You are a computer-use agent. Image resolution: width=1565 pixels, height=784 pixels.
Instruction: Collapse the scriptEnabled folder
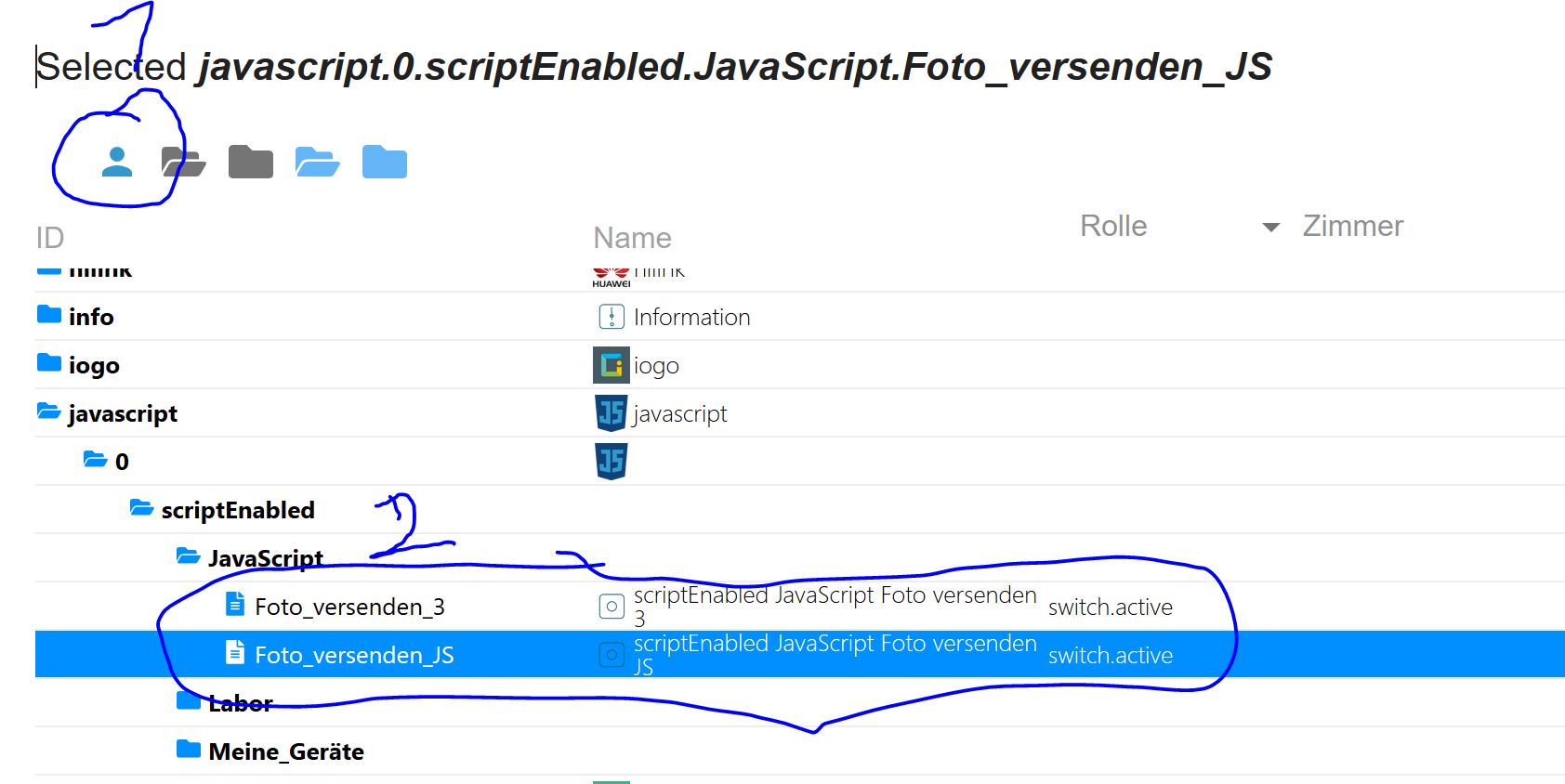click(x=141, y=508)
